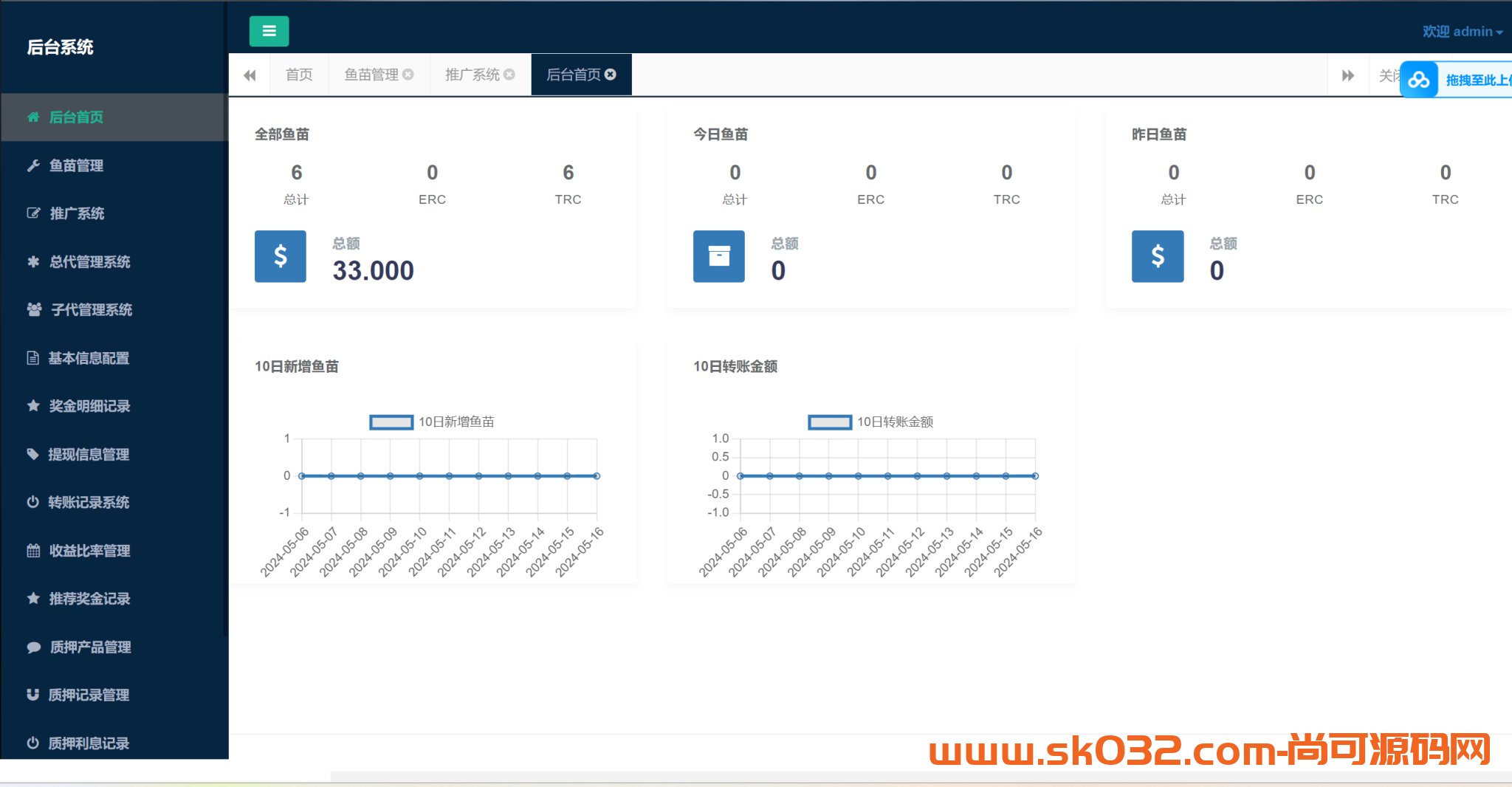Go to 质押产品管理 menu item

114,647
